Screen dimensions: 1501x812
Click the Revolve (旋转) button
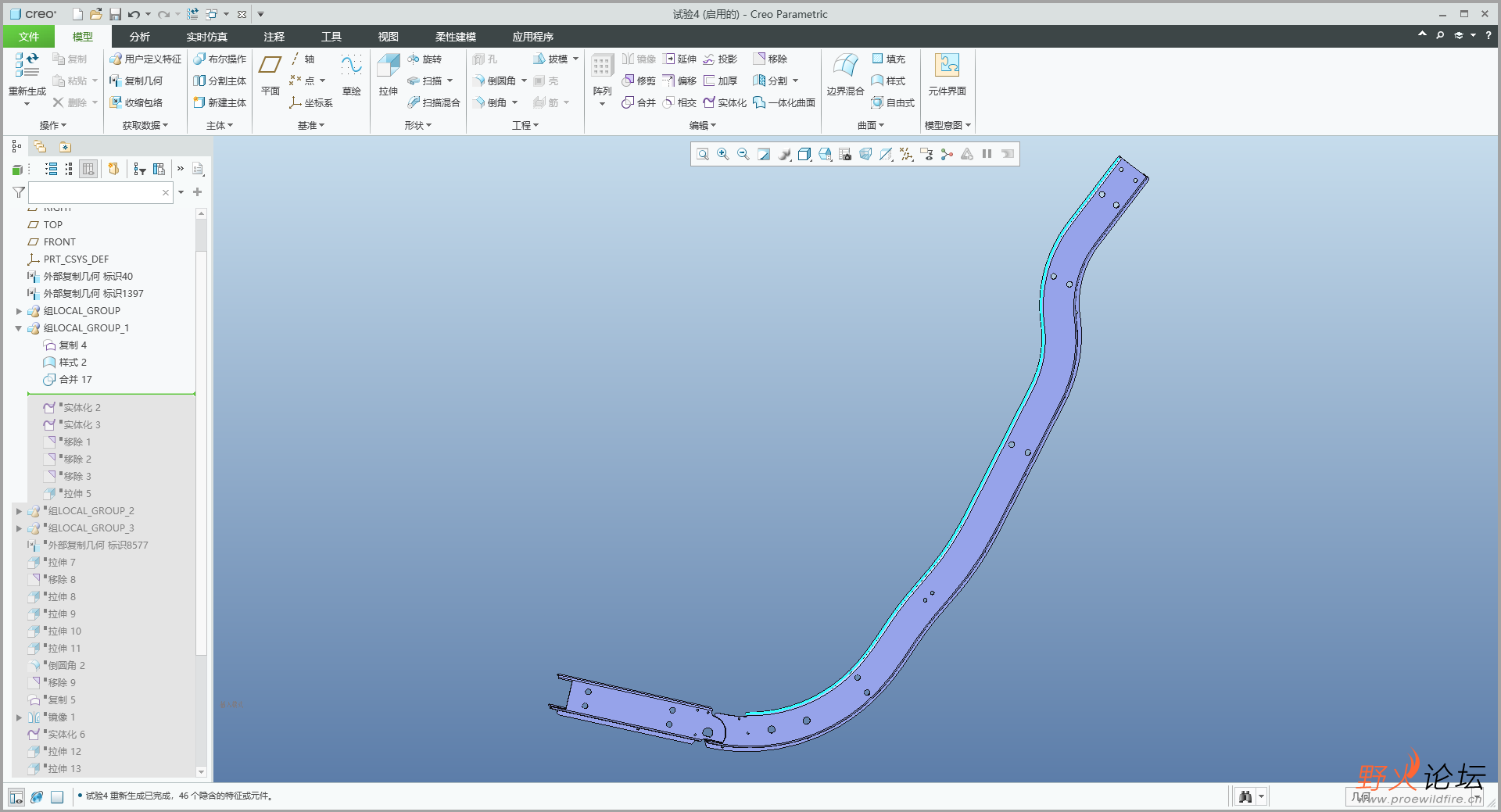pyautogui.click(x=425, y=59)
